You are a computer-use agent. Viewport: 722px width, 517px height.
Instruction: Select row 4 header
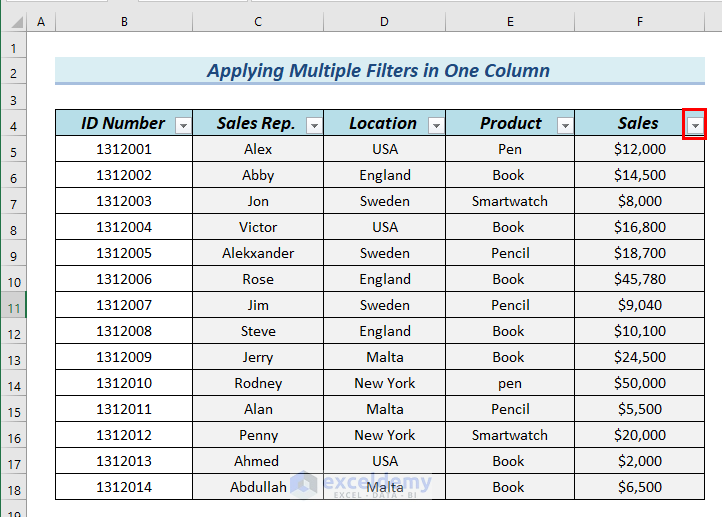(x=13, y=124)
